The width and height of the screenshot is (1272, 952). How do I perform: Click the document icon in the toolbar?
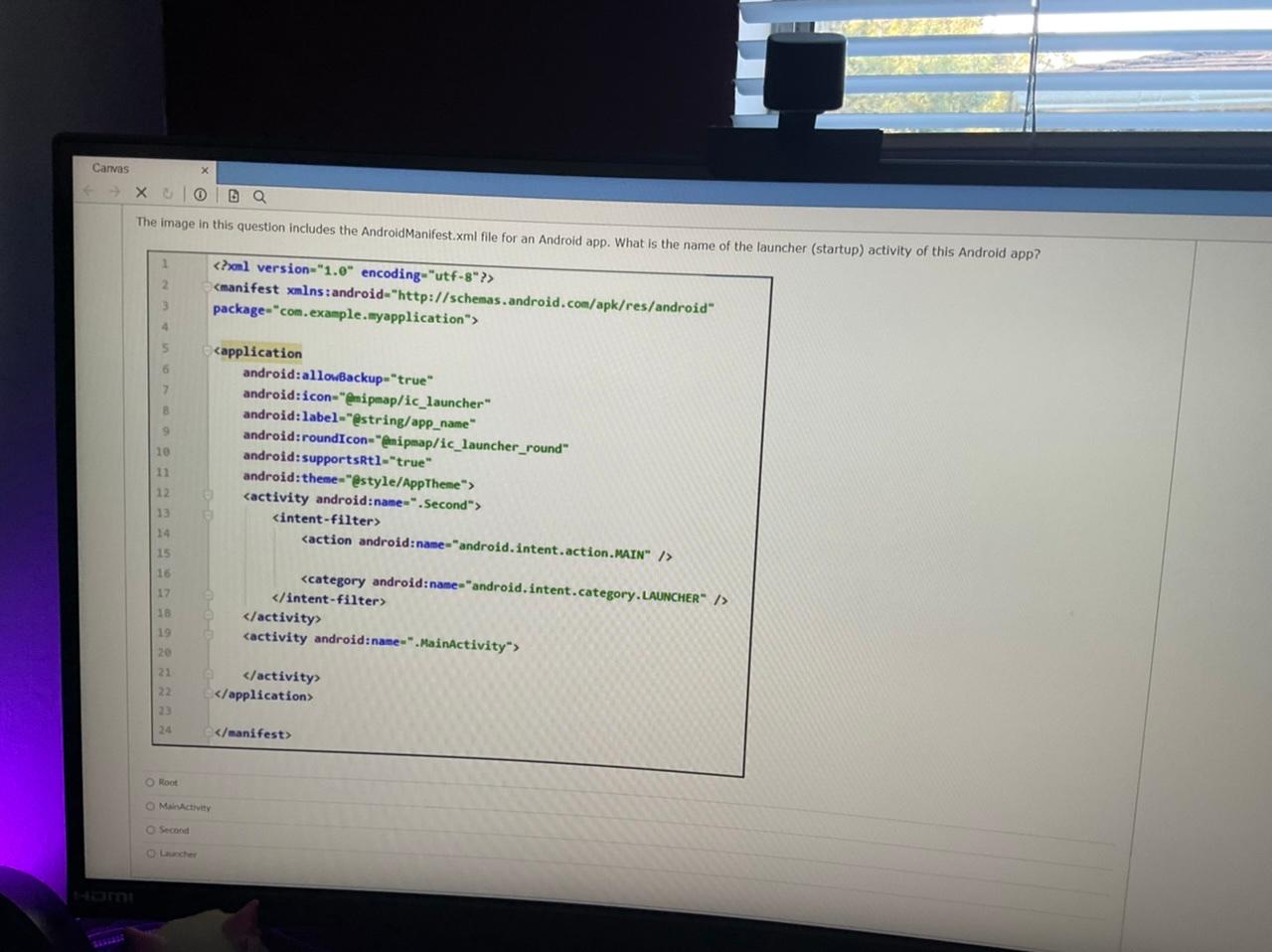click(x=233, y=196)
